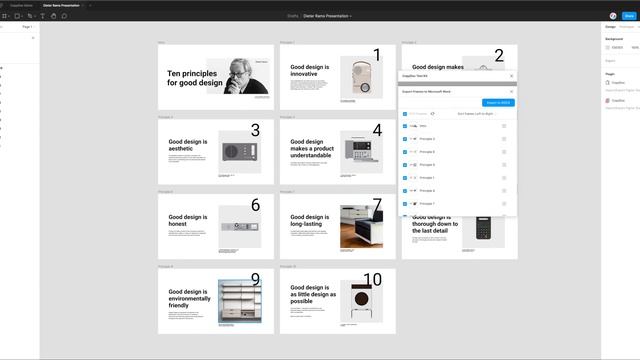Select the Good design is honest frame
Image resolution: width=640 pixels, height=360 pixels.
216,227
